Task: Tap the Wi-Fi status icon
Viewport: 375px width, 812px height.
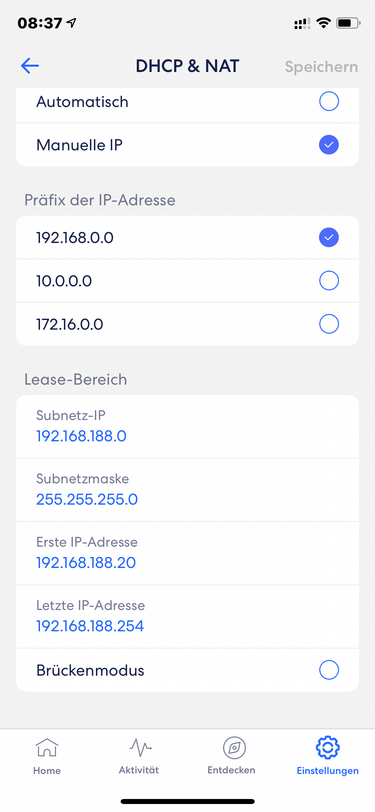Action: point(324,23)
